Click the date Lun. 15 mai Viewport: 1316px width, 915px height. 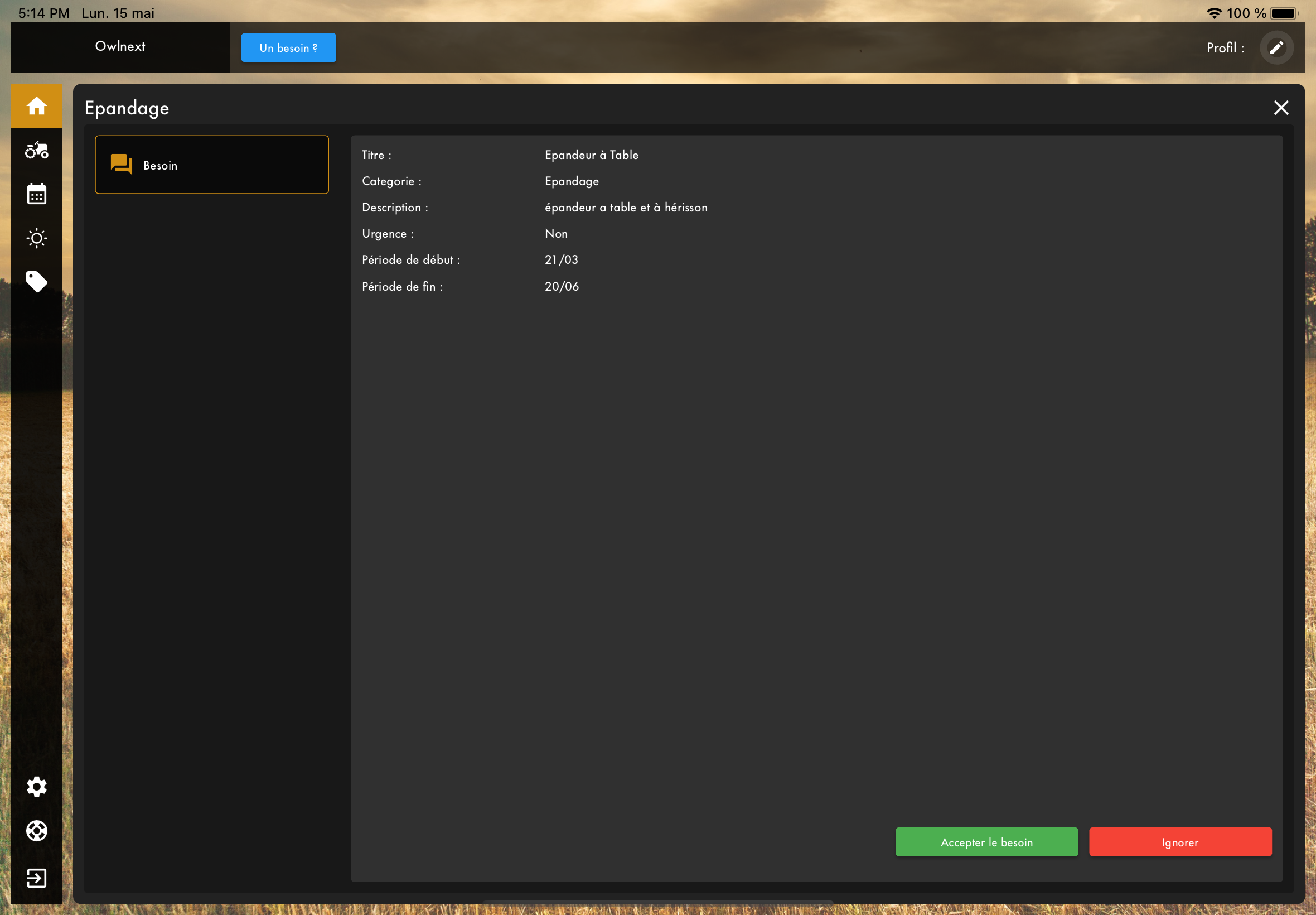click(118, 13)
